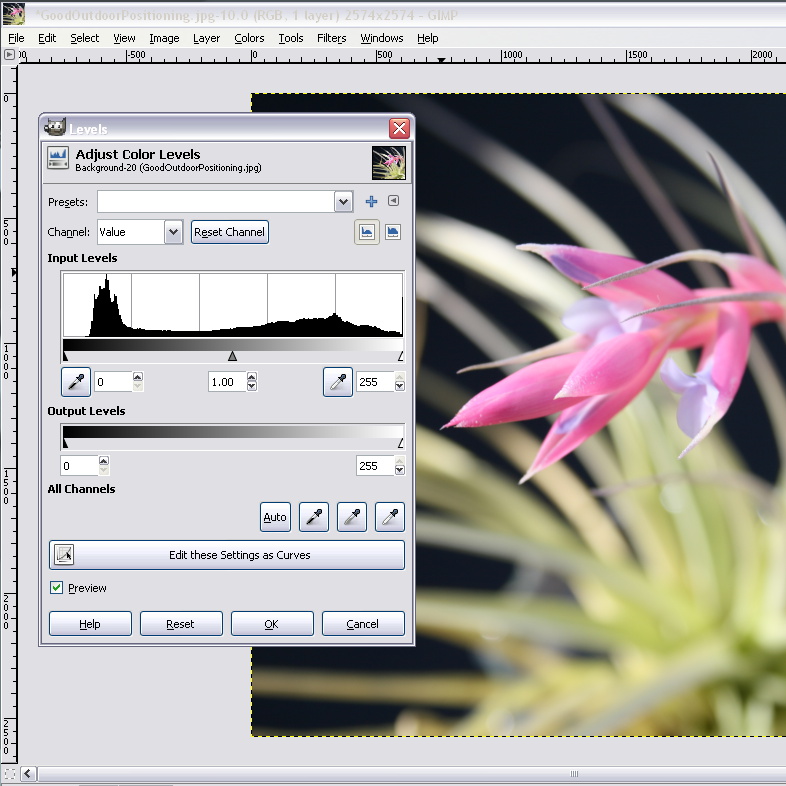
Task: Click the curves icon on Edit Settings button
Action: pyautogui.click(x=64, y=555)
